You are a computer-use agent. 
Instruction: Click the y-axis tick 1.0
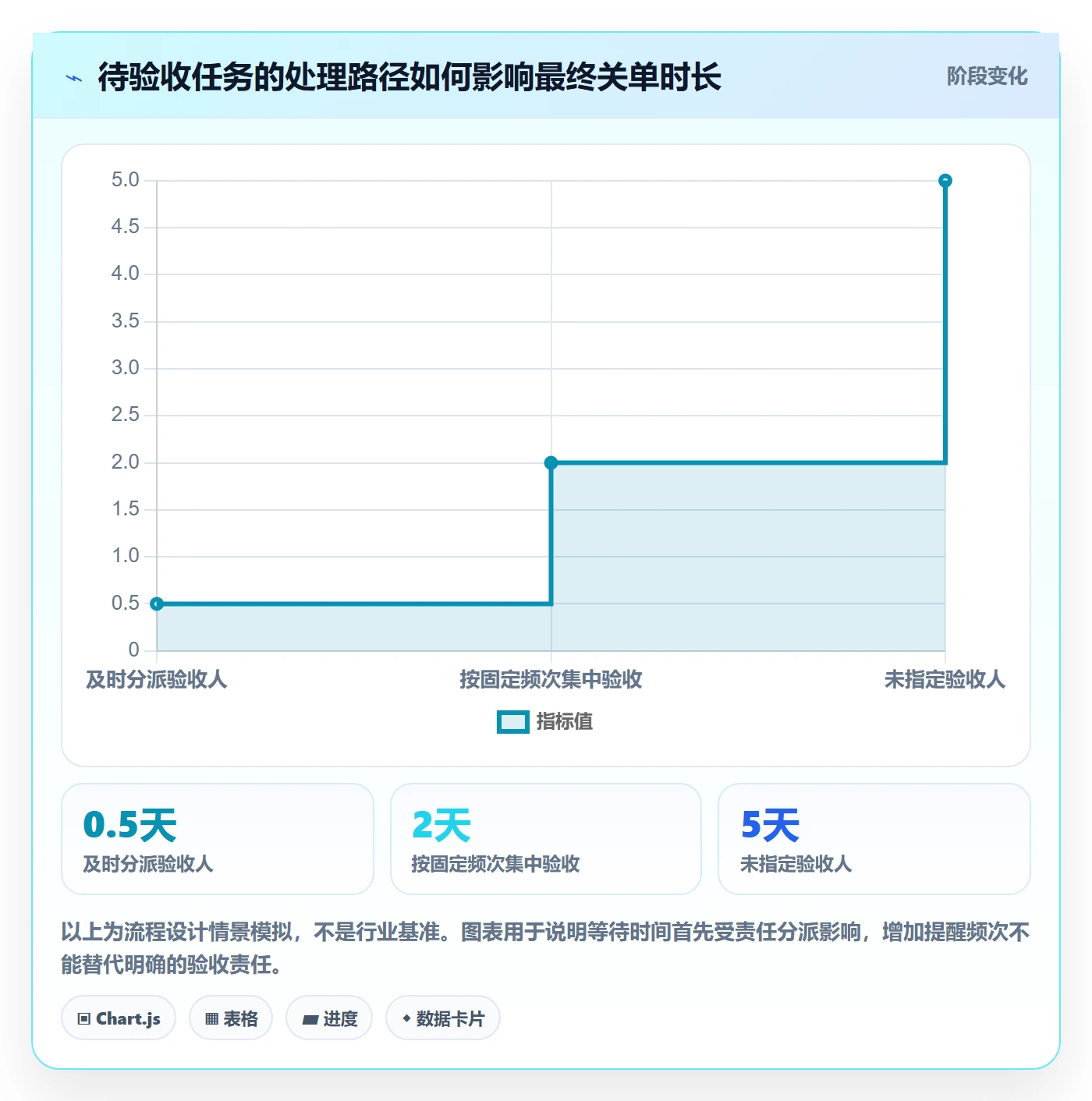126,556
